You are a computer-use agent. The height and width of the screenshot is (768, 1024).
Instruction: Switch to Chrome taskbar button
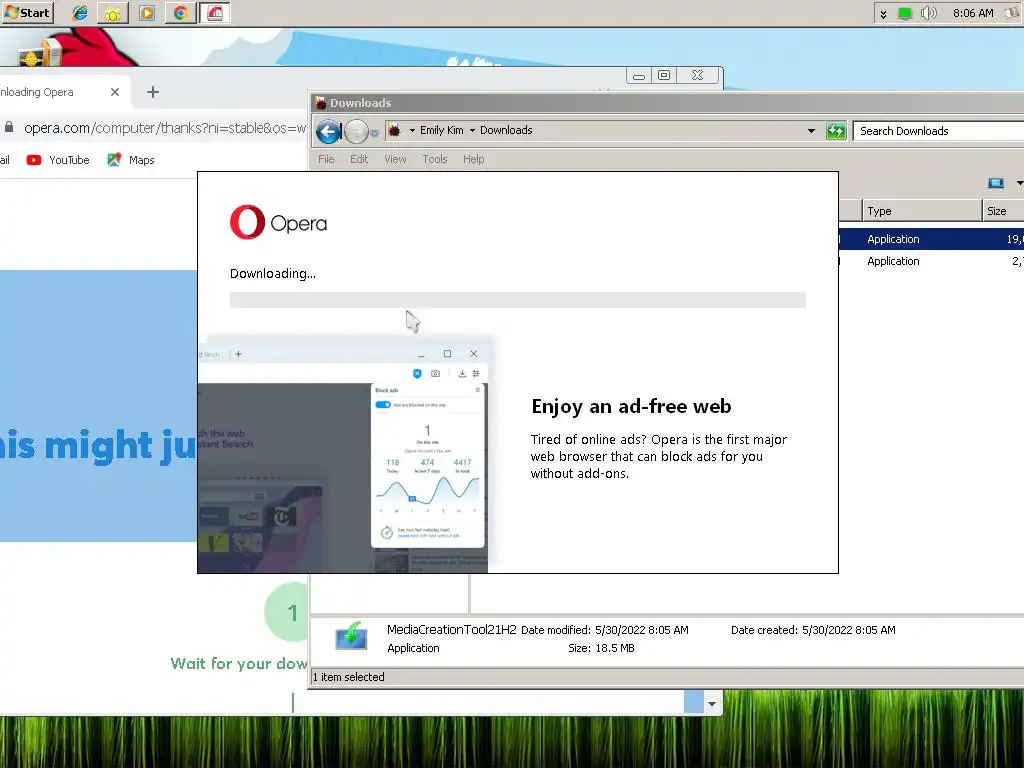pyautogui.click(x=181, y=13)
